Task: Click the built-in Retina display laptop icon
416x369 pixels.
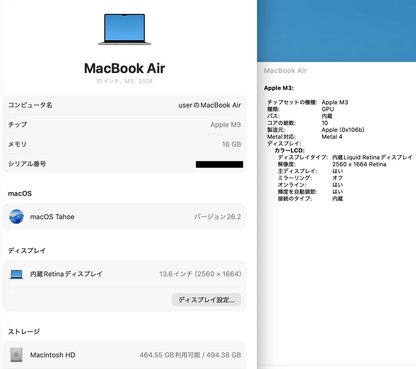Action: pos(16,274)
